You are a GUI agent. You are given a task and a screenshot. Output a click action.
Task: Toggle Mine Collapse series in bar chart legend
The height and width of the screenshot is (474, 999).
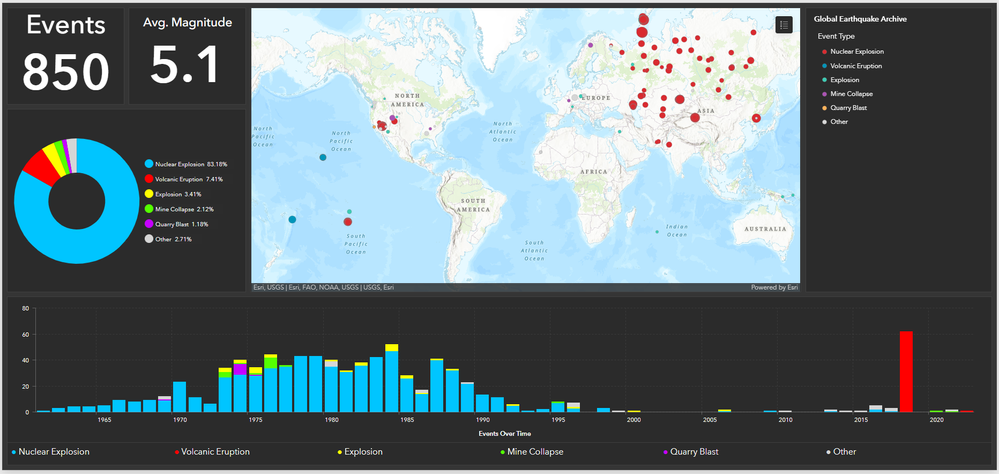point(531,452)
